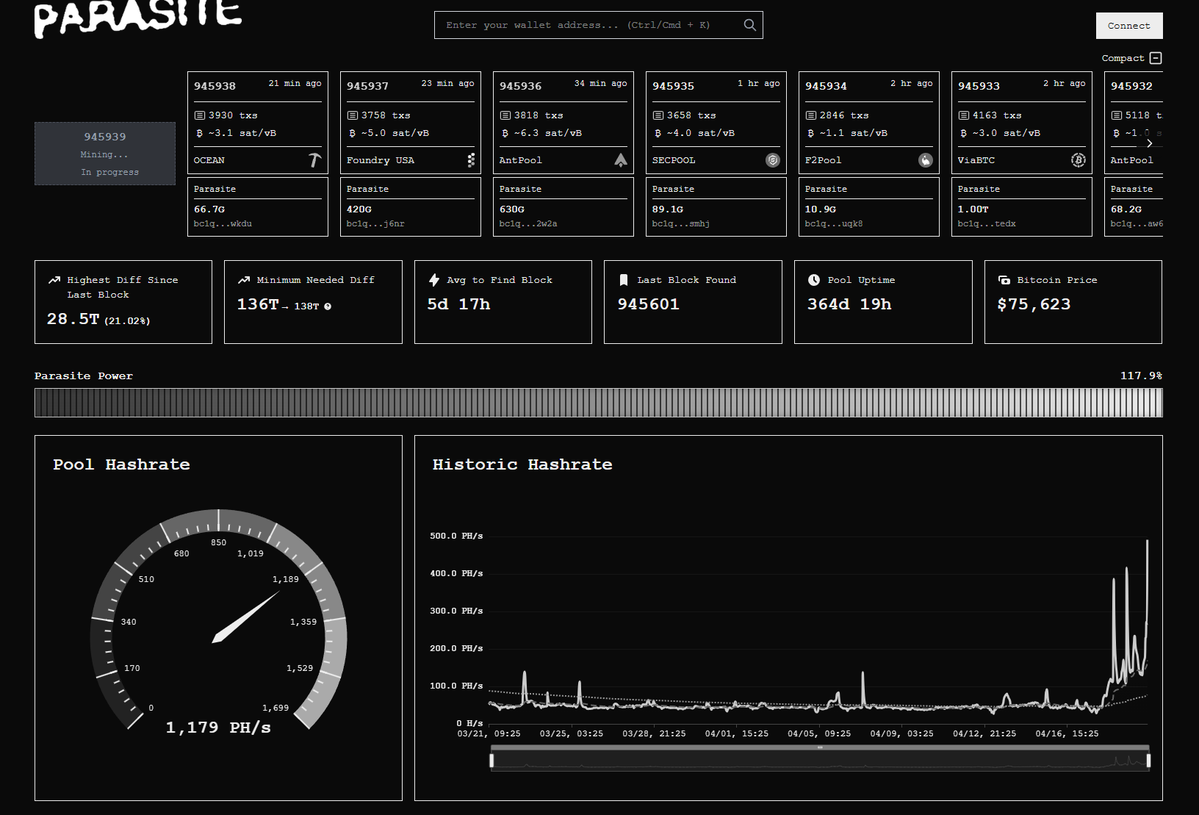This screenshot has width=1199, height=815.
Task: Open block 945938 card
Action: point(258,122)
